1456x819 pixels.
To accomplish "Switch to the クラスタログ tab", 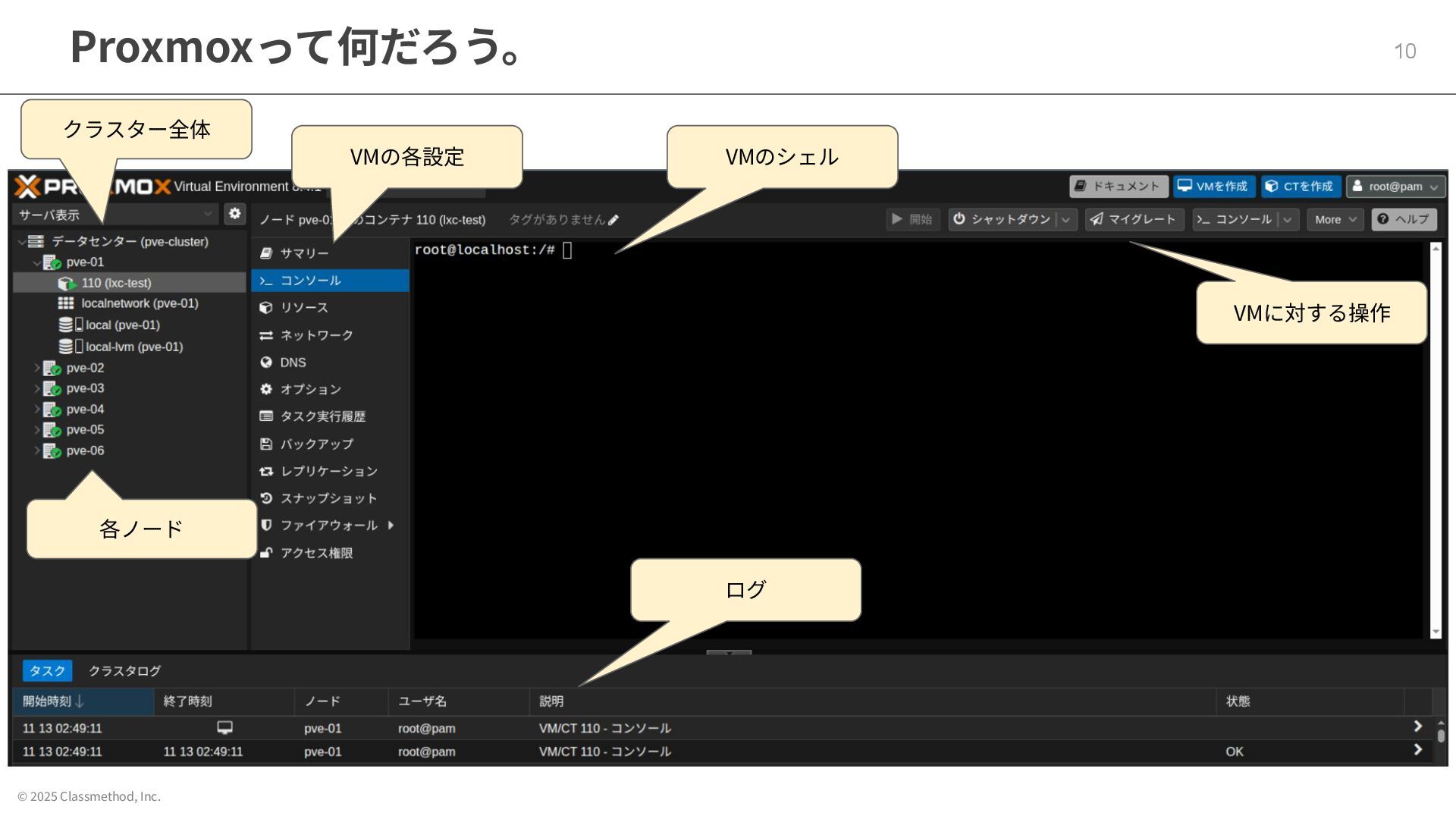I will [x=124, y=670].
